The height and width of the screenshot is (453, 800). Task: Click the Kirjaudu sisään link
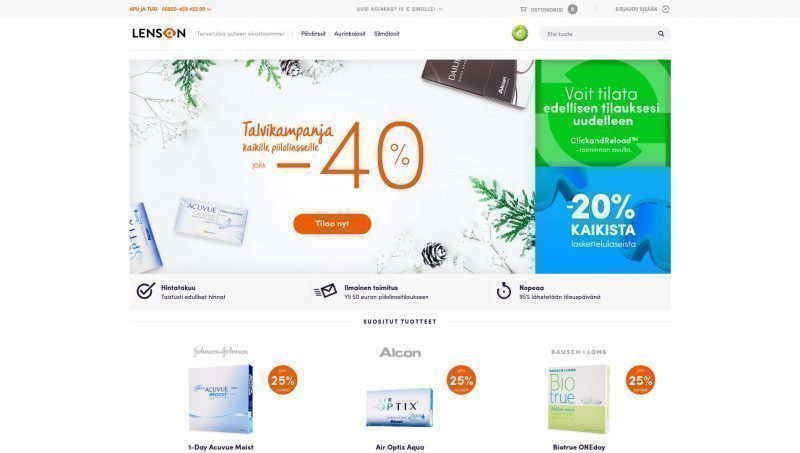coord(636,9)
